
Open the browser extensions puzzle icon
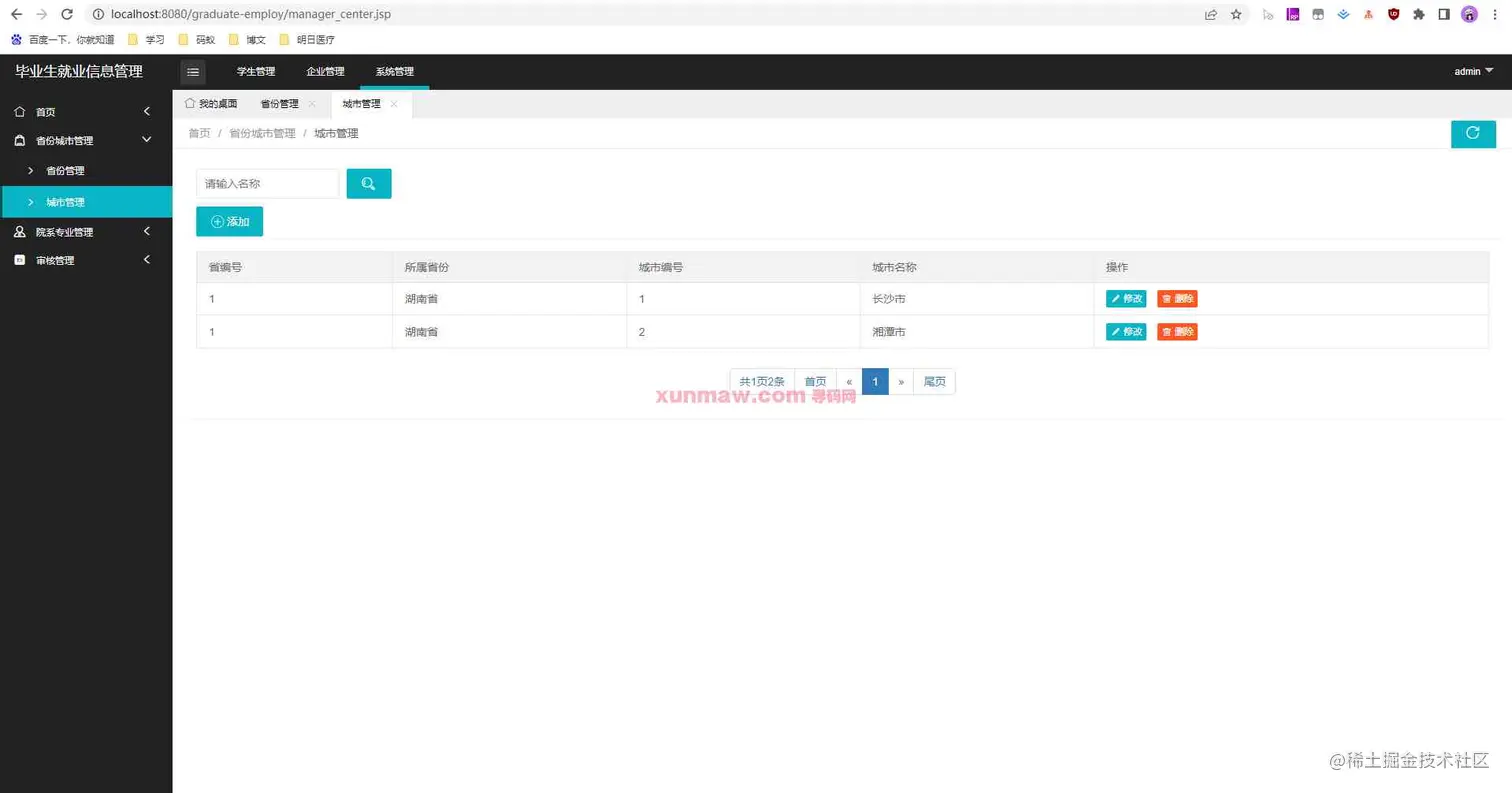[1418, 14]
